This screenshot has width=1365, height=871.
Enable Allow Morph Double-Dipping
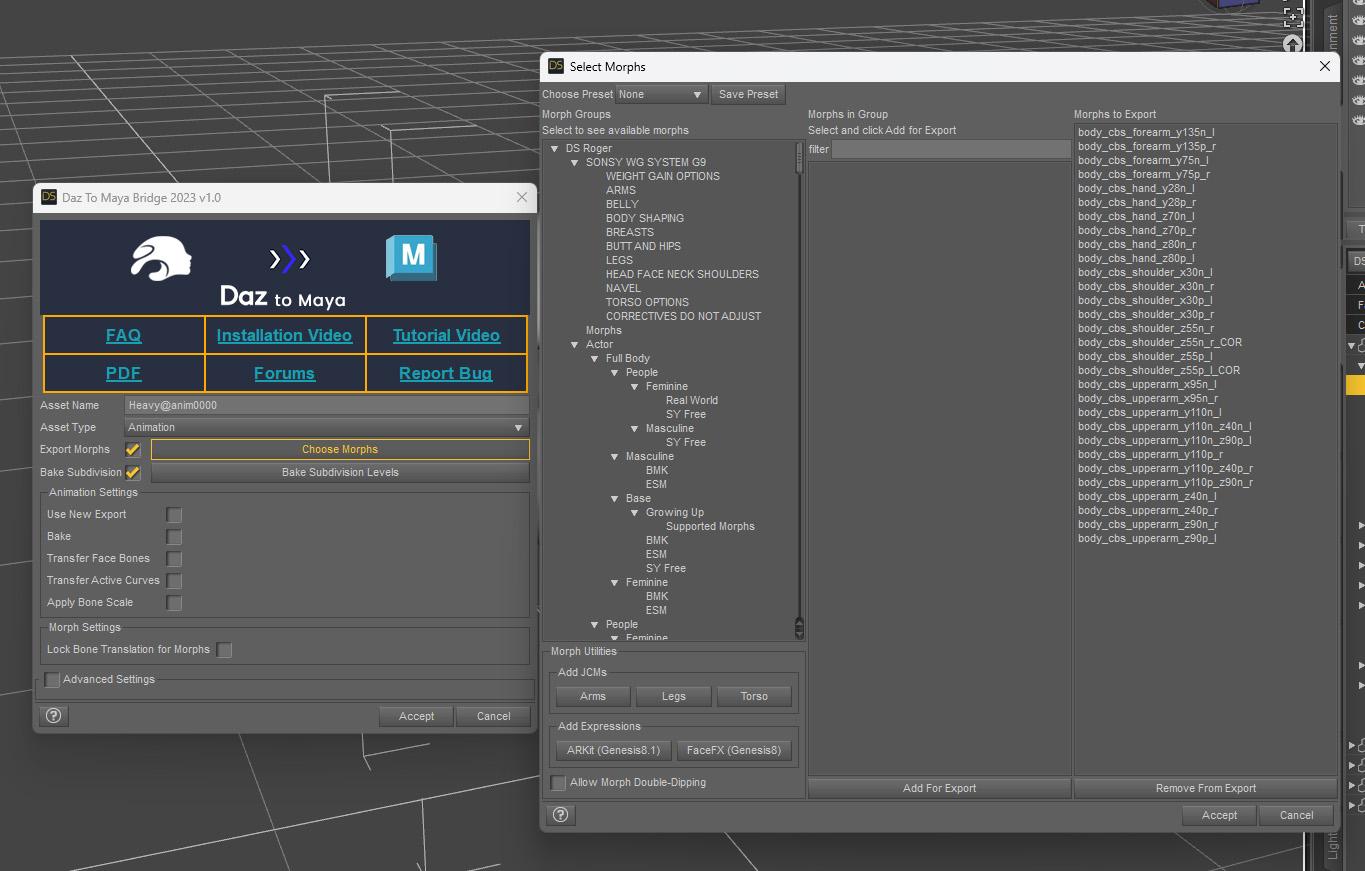558,783
